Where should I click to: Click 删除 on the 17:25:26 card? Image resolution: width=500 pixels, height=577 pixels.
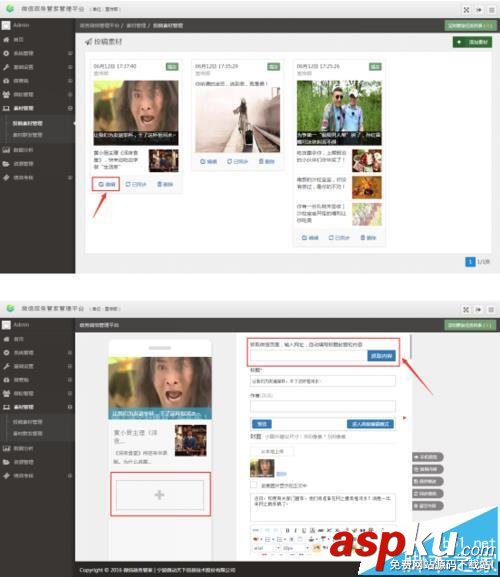[368, 238]
